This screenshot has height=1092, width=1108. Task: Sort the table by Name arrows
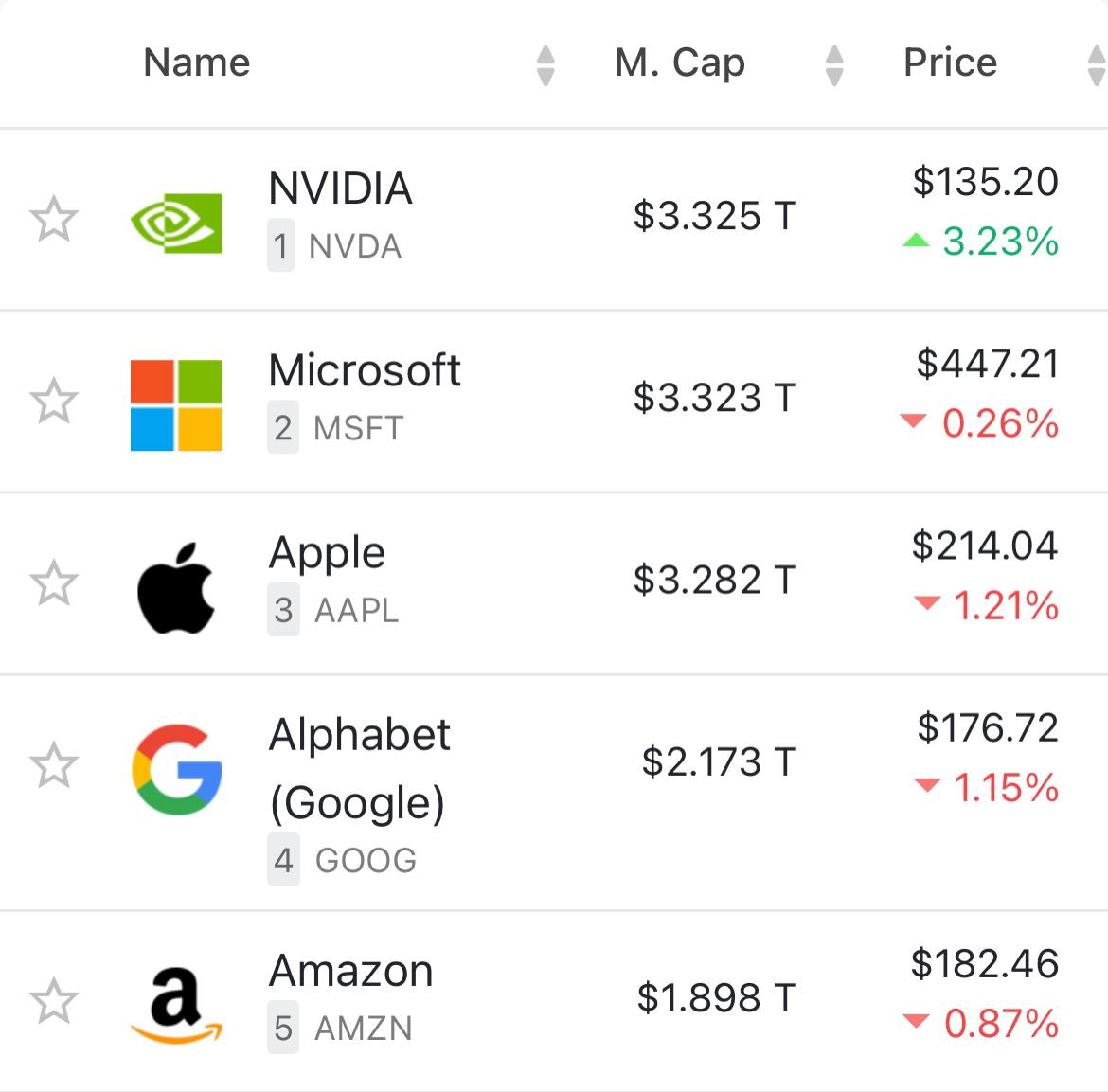point(545,65)
